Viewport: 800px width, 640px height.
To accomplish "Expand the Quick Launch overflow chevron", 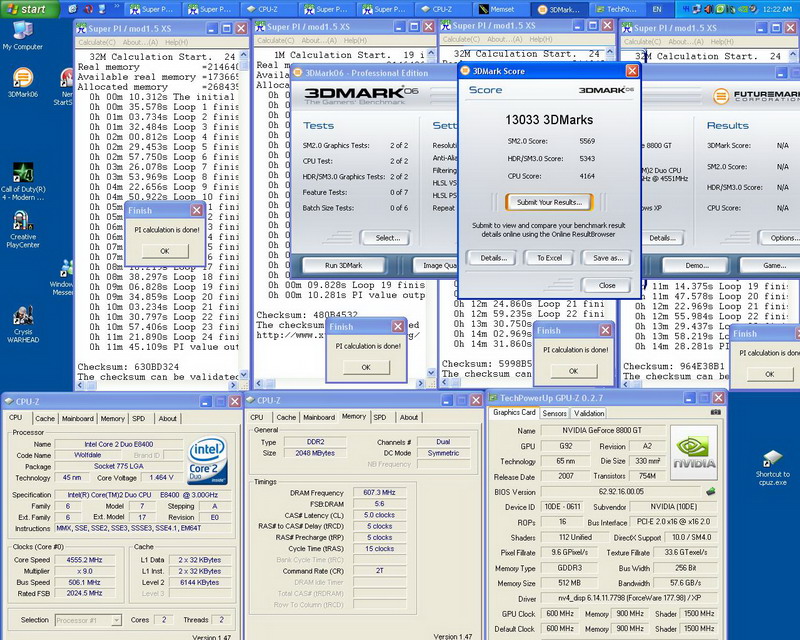I will pos(117,6).
